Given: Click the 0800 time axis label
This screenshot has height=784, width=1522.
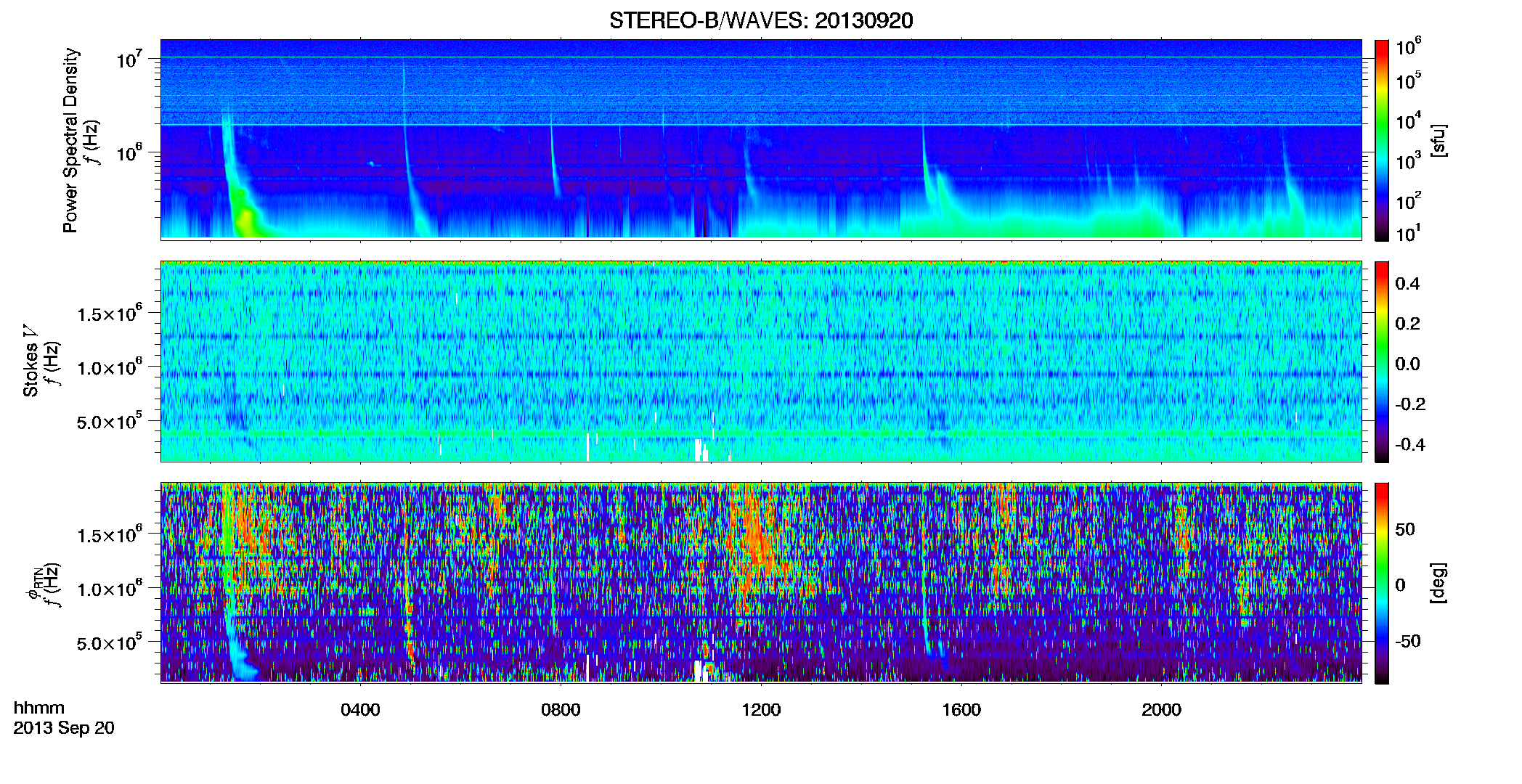Looking at the screenshot, I should coord(561,709).
